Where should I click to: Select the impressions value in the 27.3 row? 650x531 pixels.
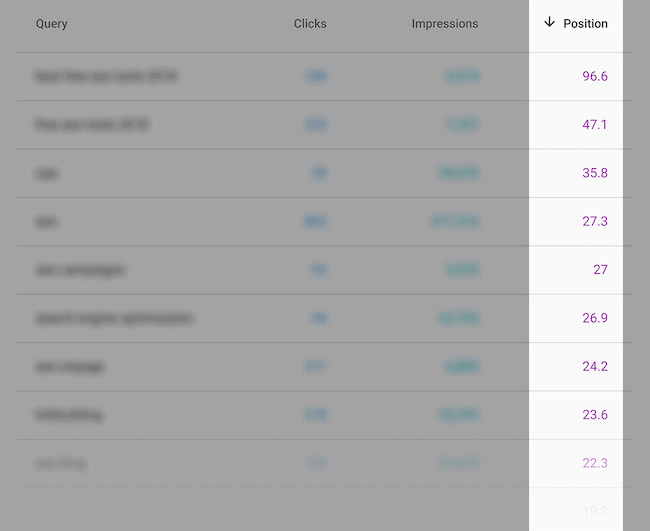click(x=455, y=221)
